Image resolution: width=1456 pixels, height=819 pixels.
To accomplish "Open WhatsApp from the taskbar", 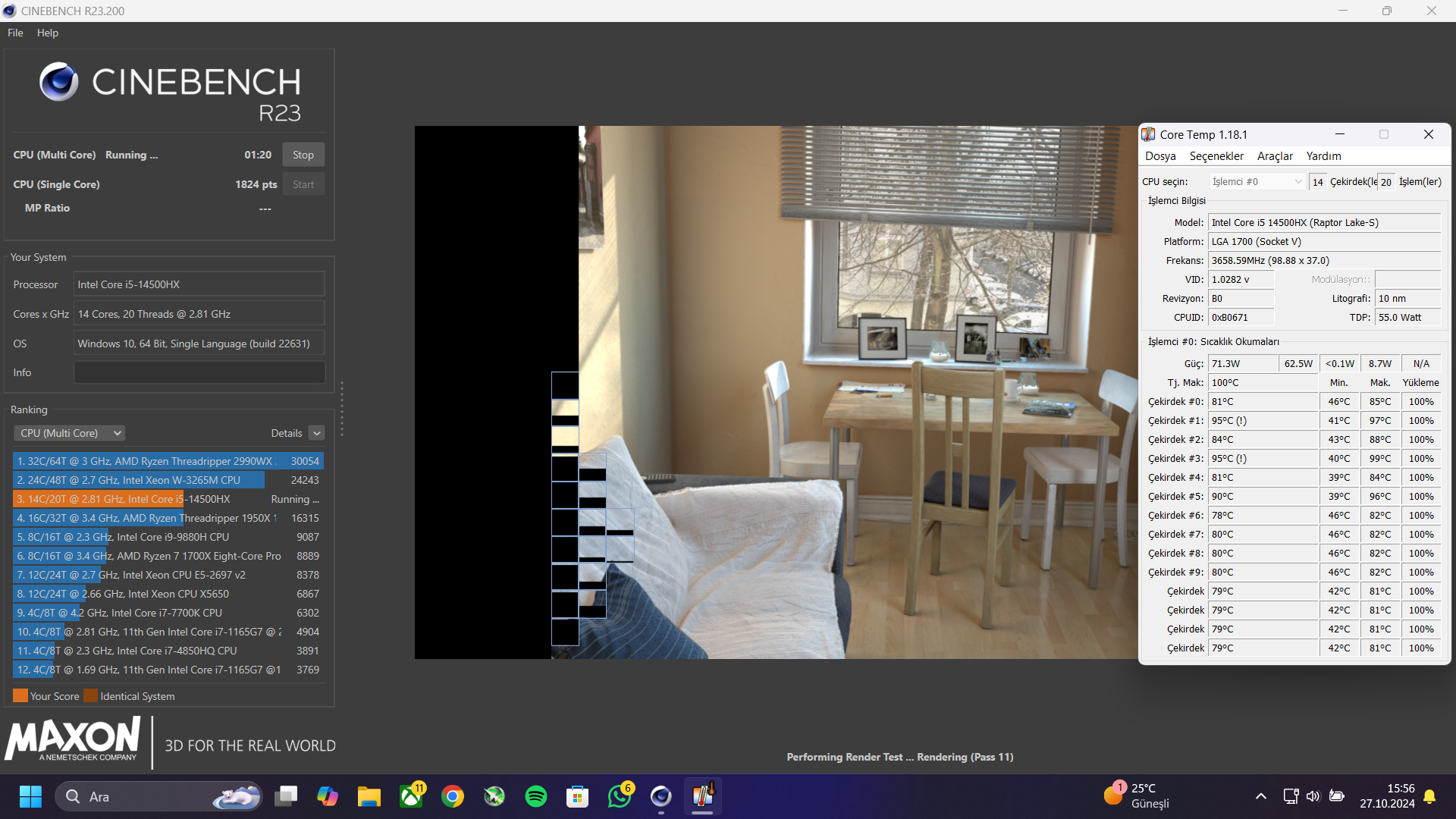I will pos(620,796).
